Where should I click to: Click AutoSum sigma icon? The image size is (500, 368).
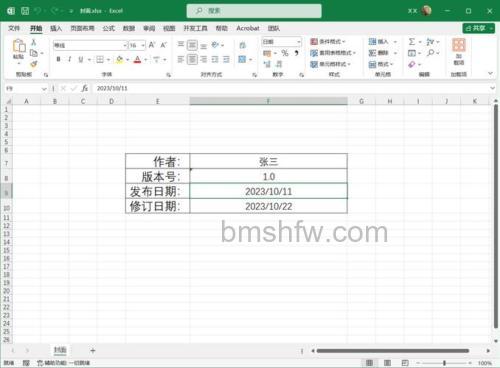(412, 42)
